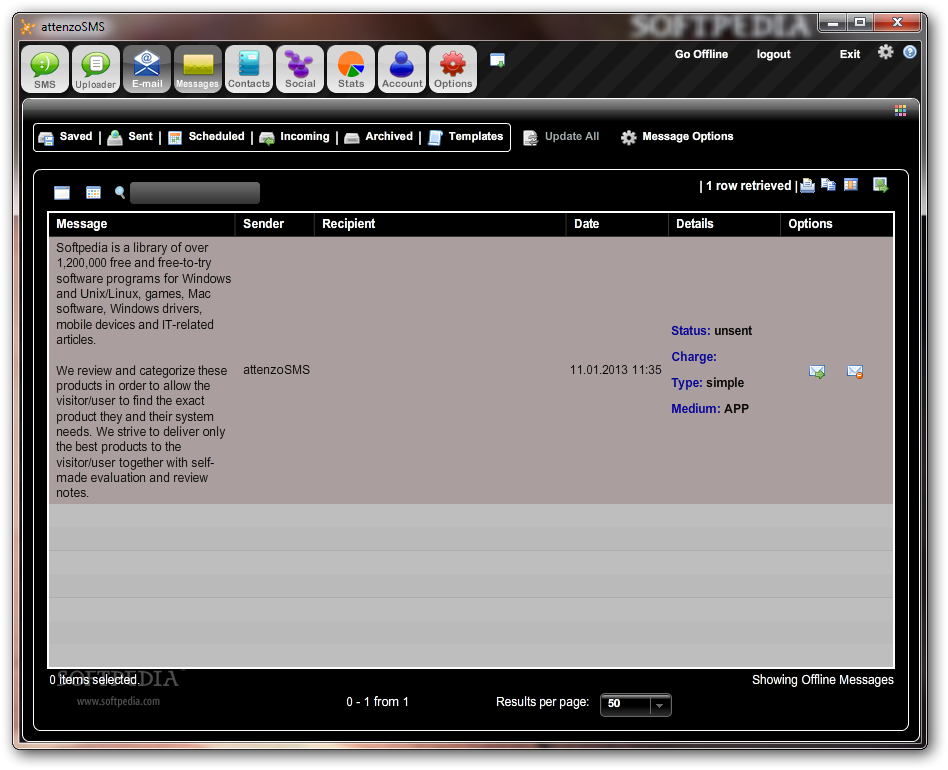Open the Uploader module
This screenshot has height=770, width=948.
[x=96, y=69]
